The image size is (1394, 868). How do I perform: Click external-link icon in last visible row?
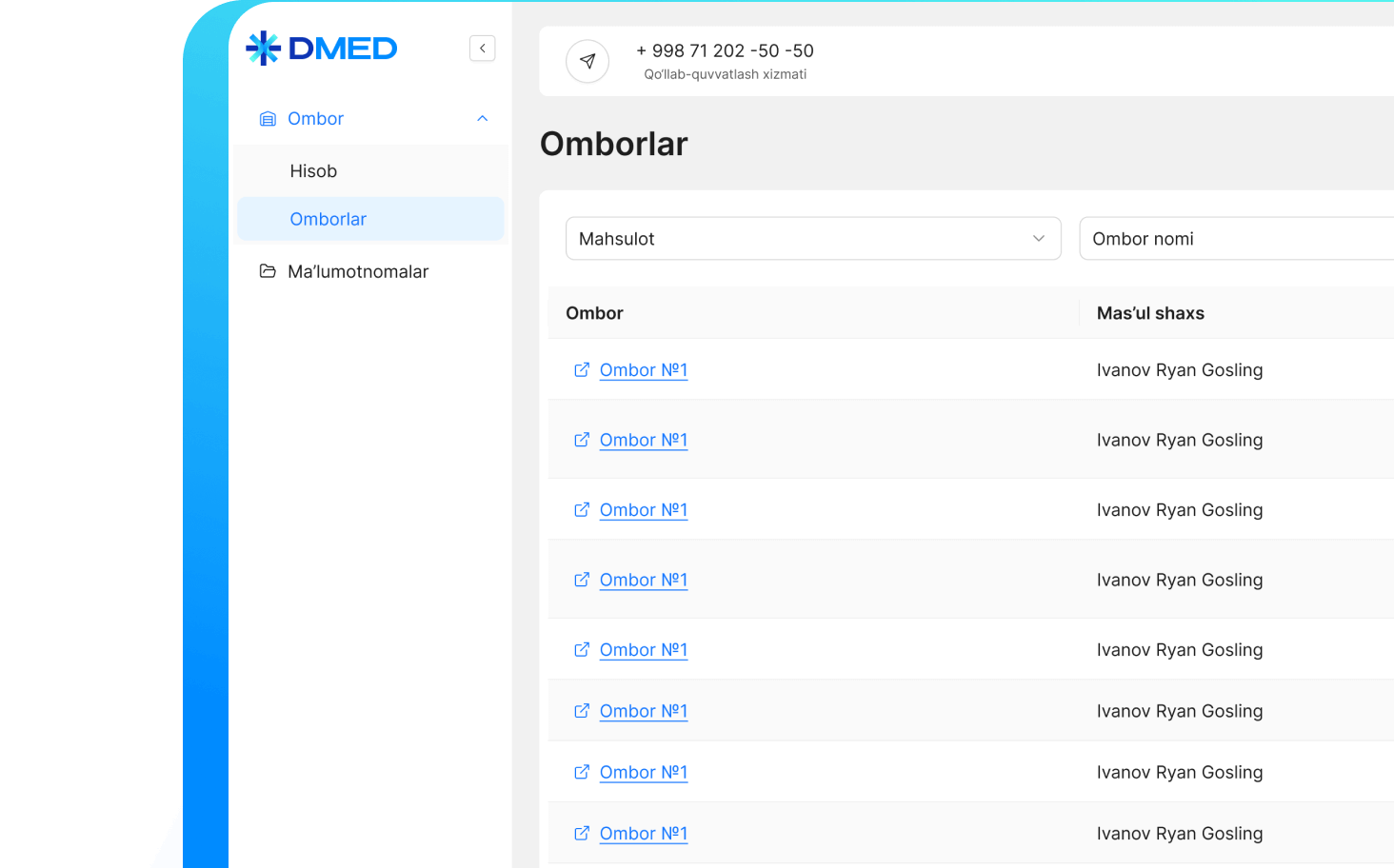tap(582, 834)
